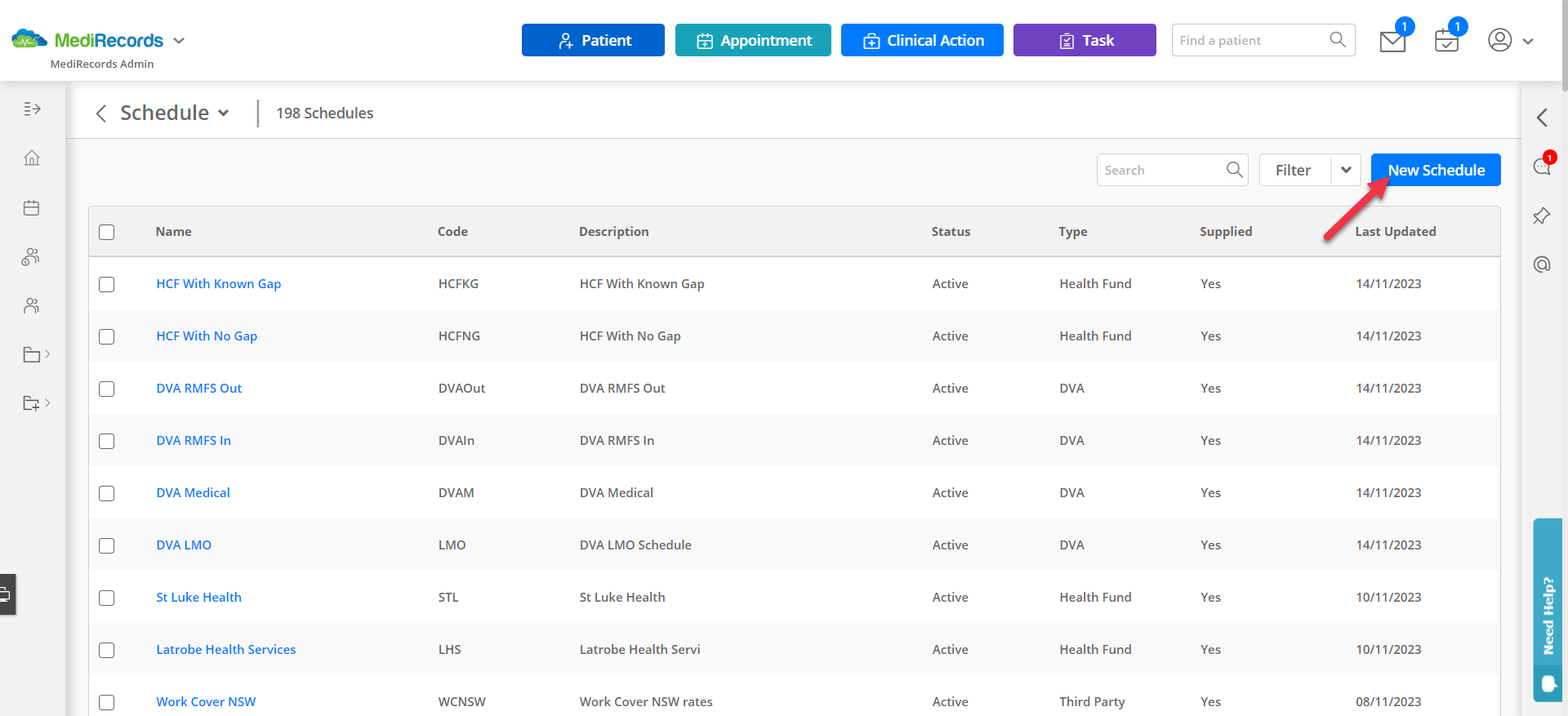Tick checkbox for St Luke Health
This screenshot has width=1568, height=716.
107,598
